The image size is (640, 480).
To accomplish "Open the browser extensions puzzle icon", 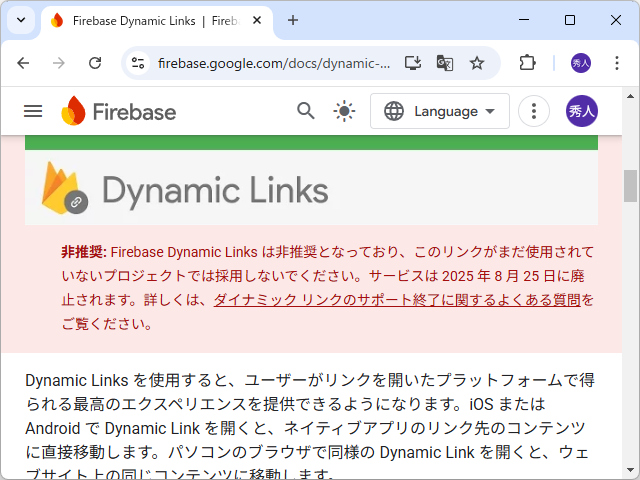I will [527, 63].
